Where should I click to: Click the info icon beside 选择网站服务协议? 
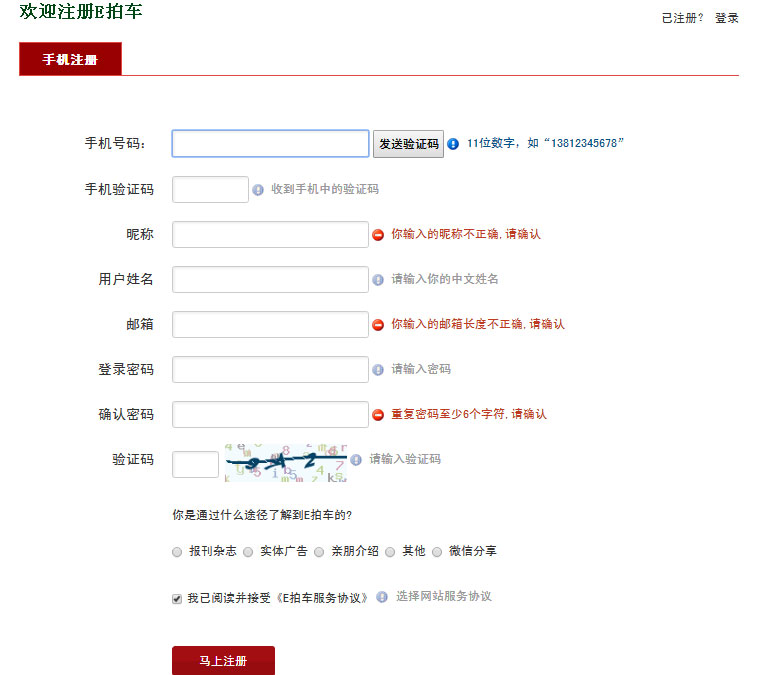click(x=382, y=597)
